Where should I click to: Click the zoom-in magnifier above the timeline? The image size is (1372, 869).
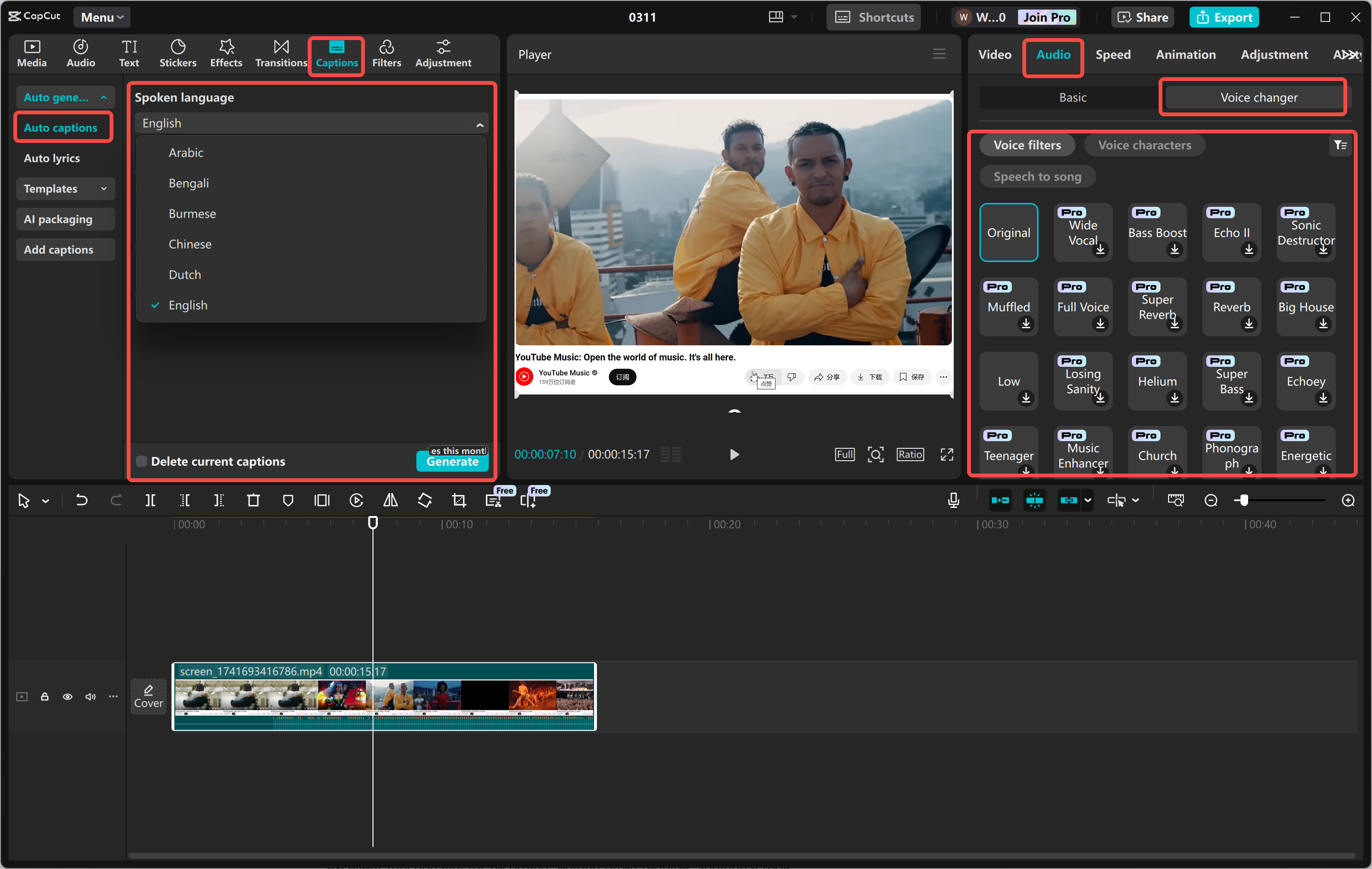[x=1349, y=500]
